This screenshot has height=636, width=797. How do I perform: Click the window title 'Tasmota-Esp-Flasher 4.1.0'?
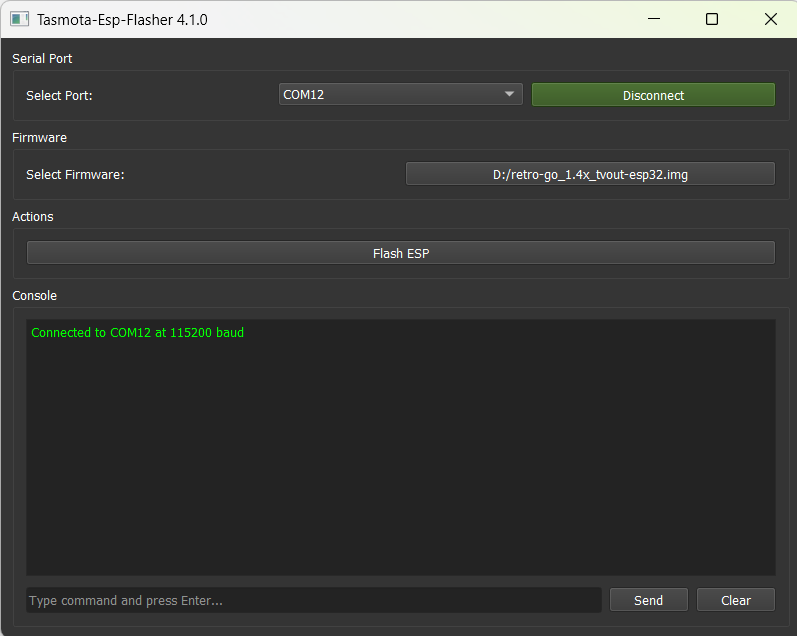coord(122,20)
